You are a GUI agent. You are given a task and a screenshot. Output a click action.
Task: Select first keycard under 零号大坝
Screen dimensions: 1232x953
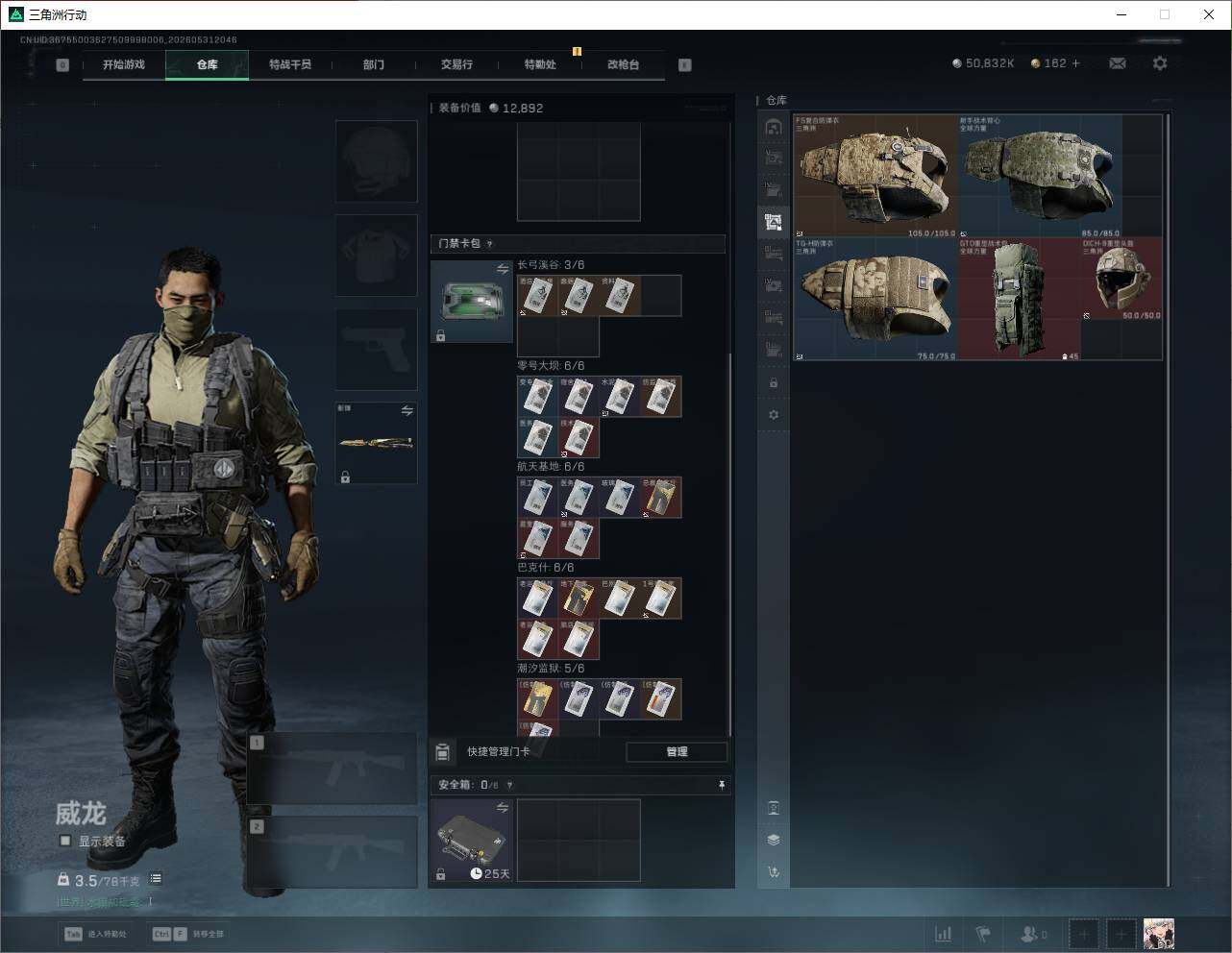[x=537, y=397]
